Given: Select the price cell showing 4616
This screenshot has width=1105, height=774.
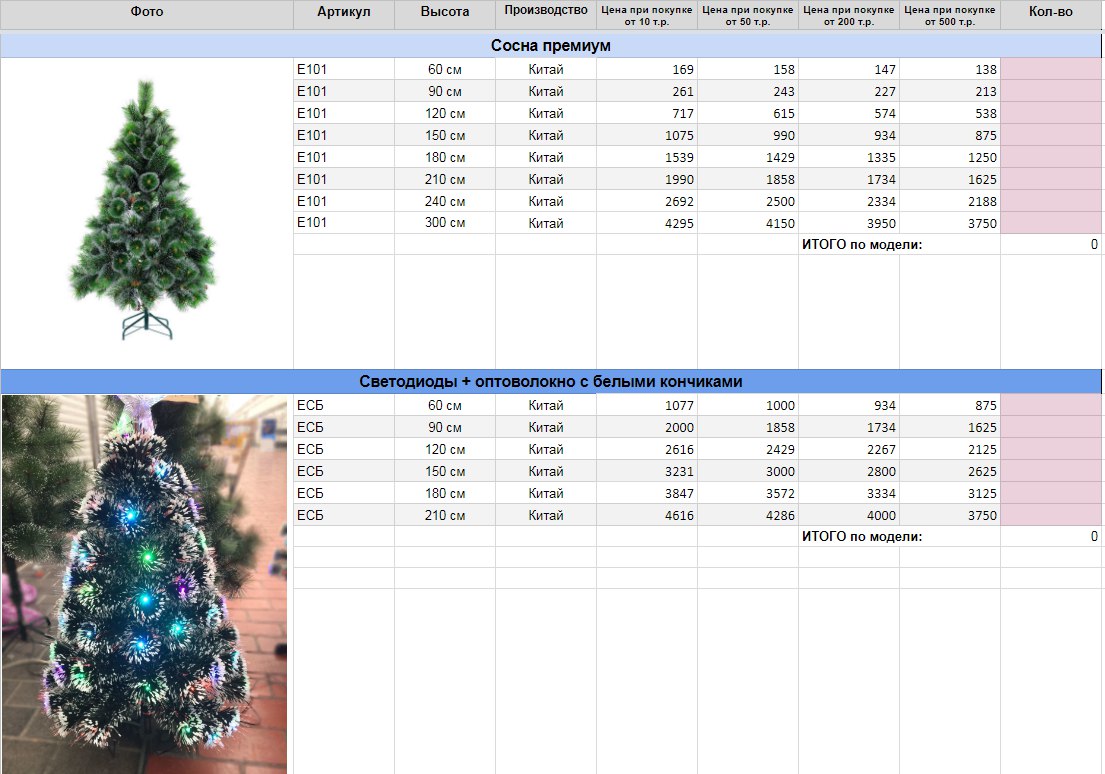Looking at the screenshot, I should pos(647,515).
